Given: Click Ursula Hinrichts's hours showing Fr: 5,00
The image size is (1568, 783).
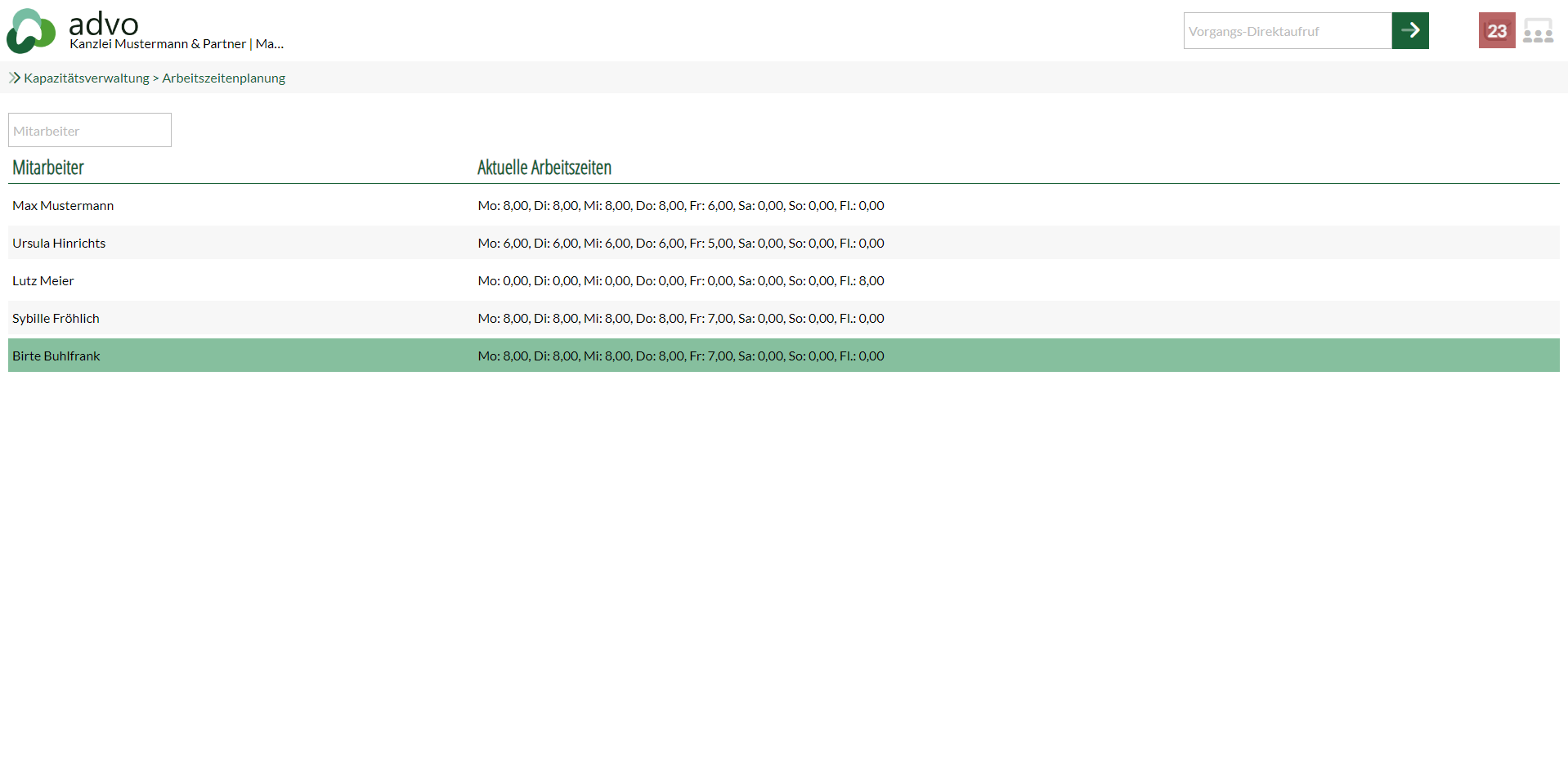Looking at the screenshot, I should click(680, 244).
